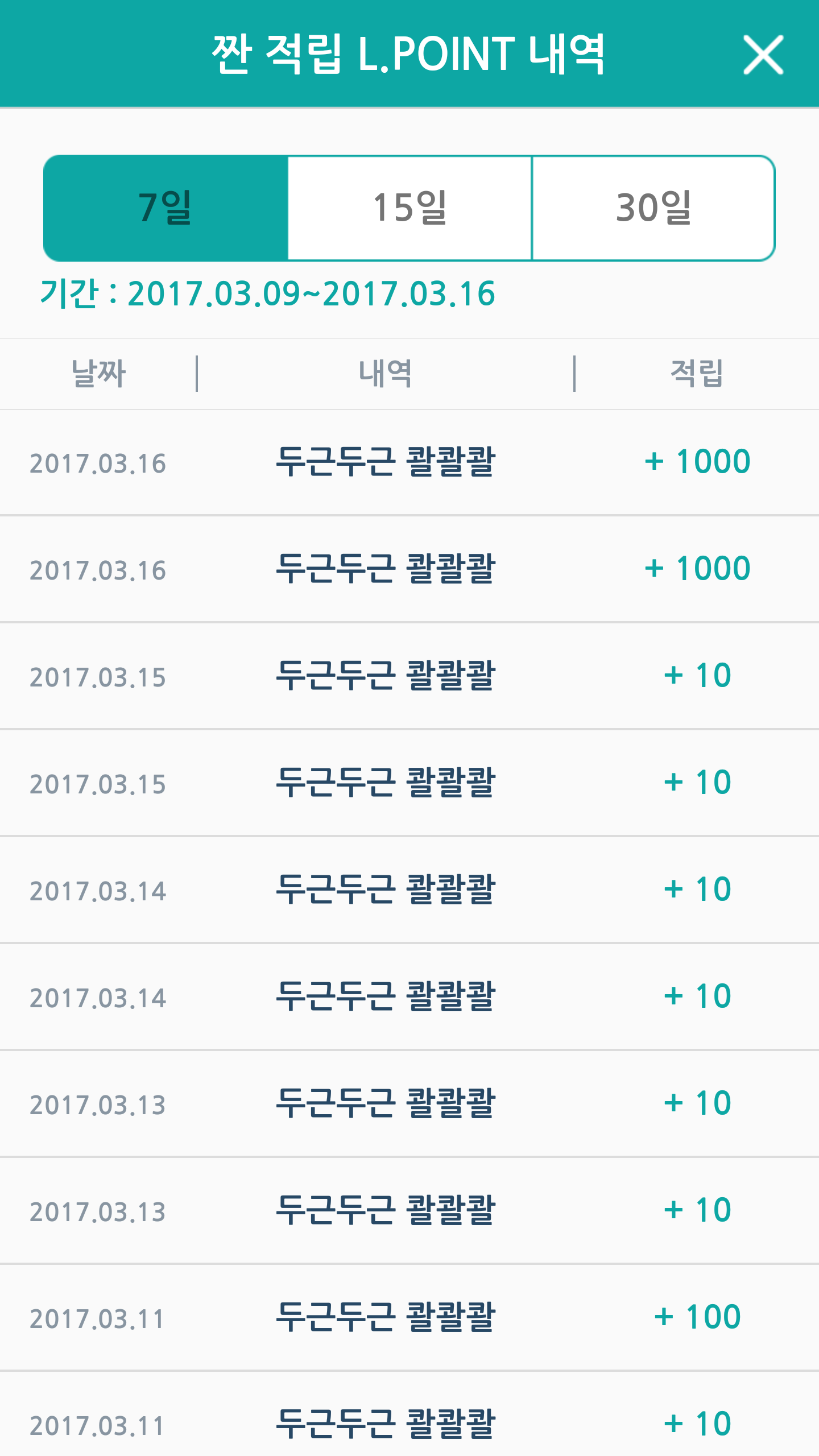Switch to the 30일 period tab
The image size is (819, 1456).
coord(653,208)
